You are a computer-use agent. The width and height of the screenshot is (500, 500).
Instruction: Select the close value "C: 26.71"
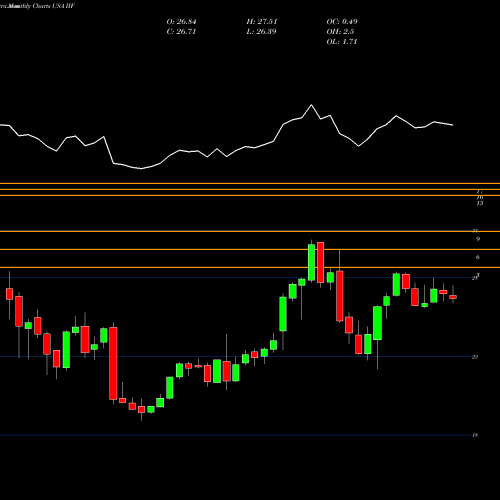pos(181,32)
